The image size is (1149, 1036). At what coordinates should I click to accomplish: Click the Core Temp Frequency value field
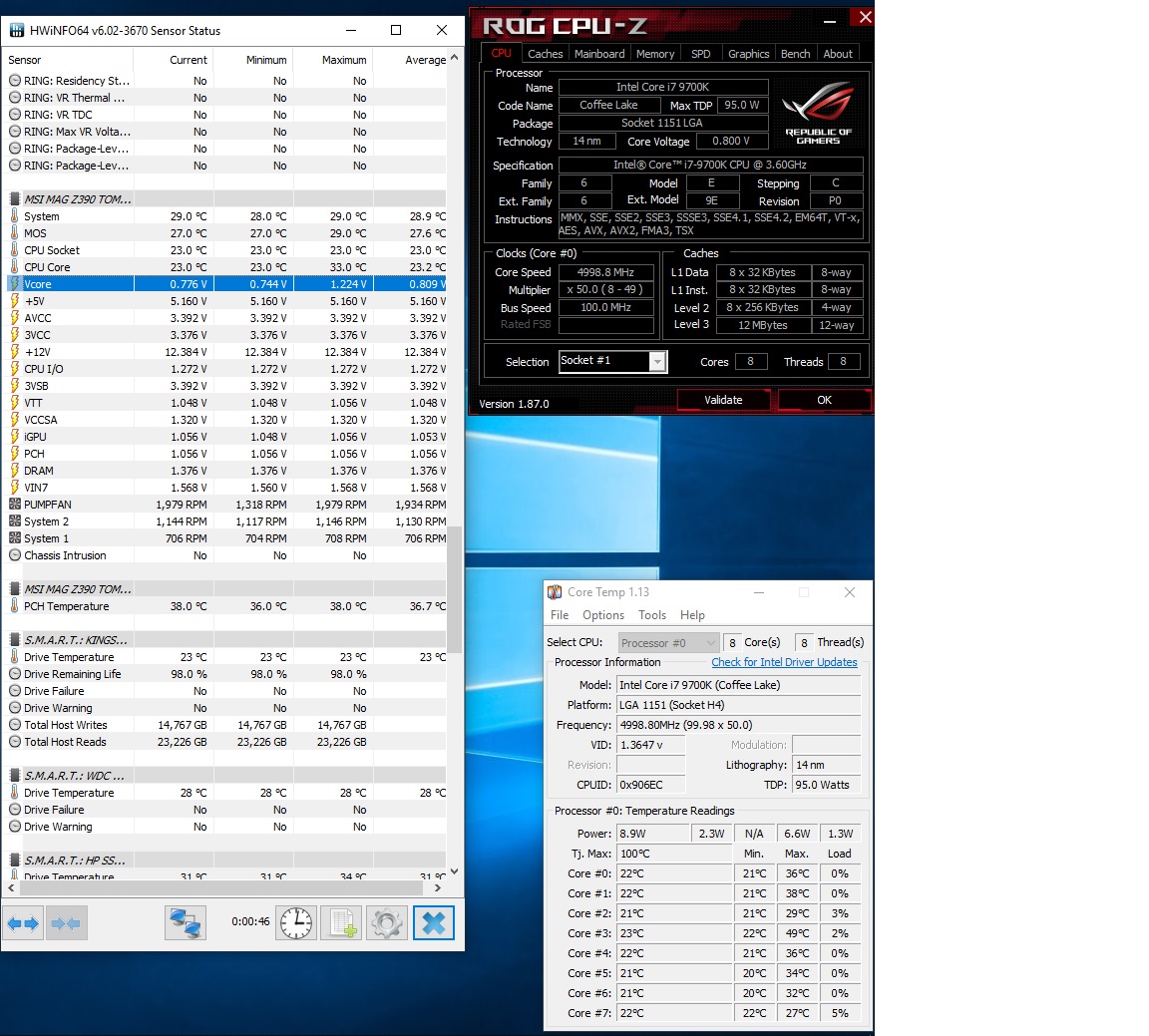click(x=739, y=725)
